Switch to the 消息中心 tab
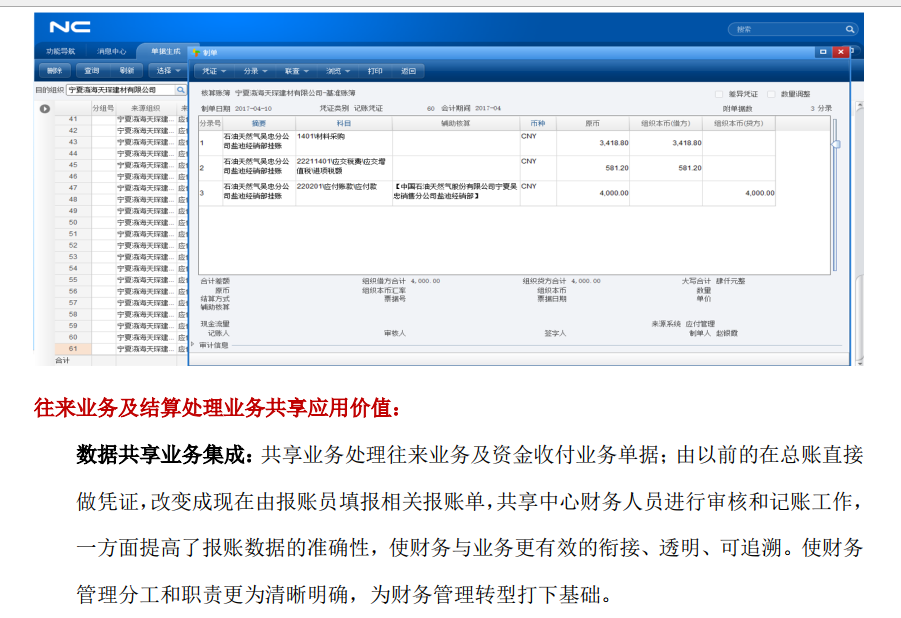 [111, 51]
